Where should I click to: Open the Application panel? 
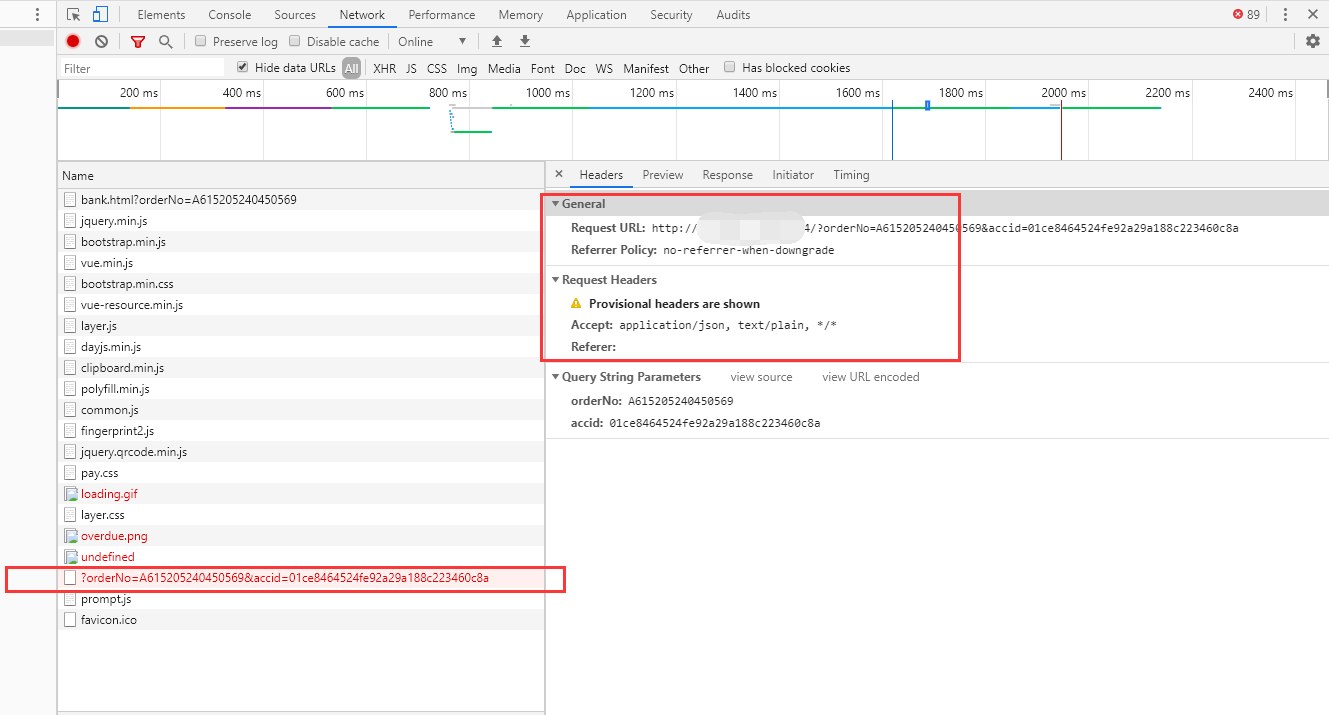596,14
